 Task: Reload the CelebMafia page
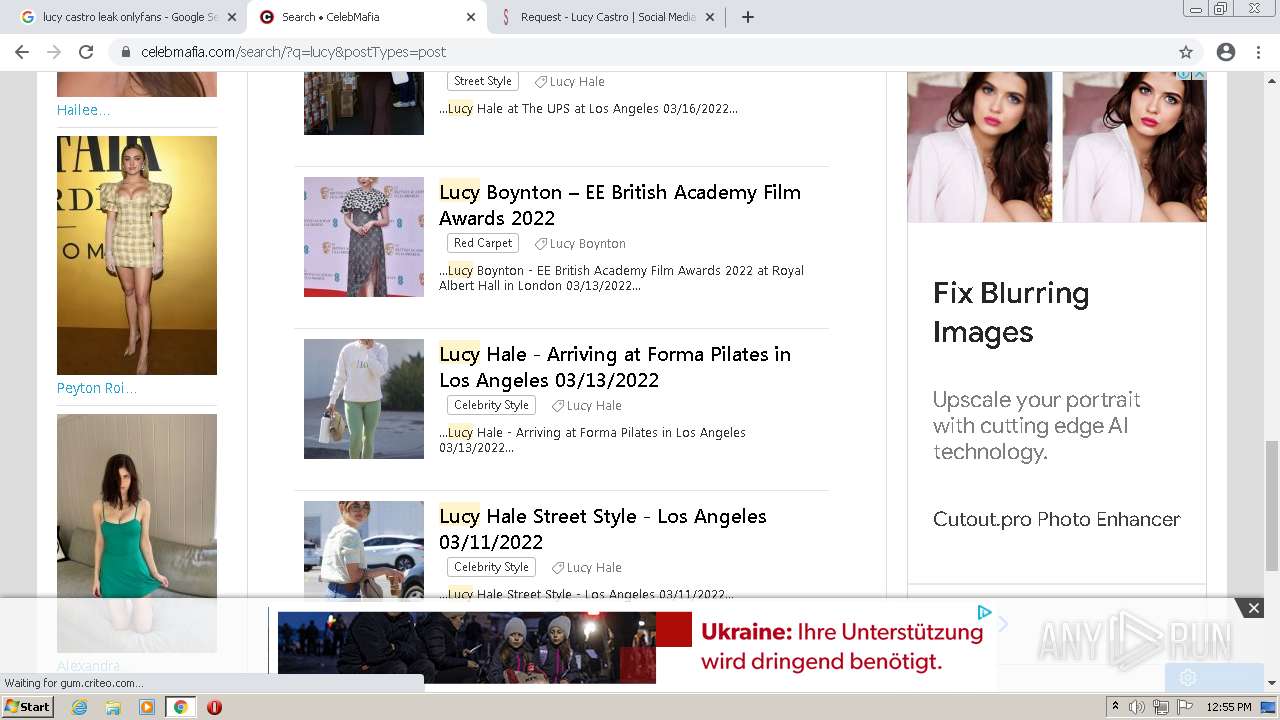coord(86,52)
